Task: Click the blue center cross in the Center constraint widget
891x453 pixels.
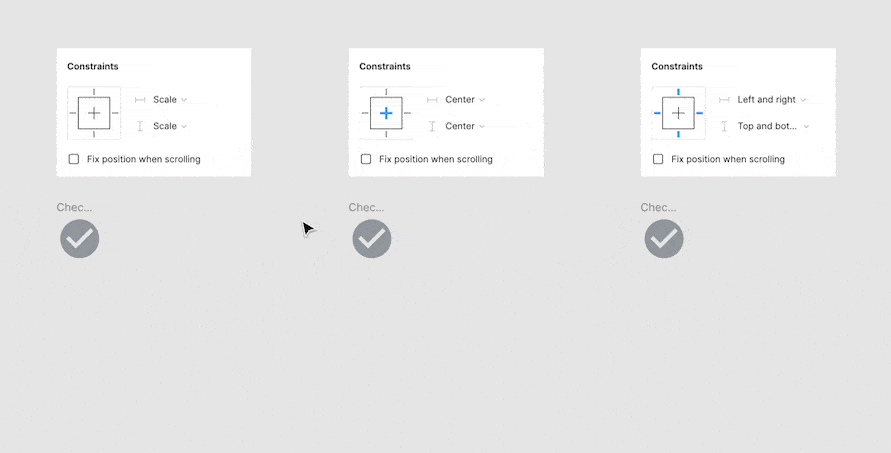Action: (386, 113)
